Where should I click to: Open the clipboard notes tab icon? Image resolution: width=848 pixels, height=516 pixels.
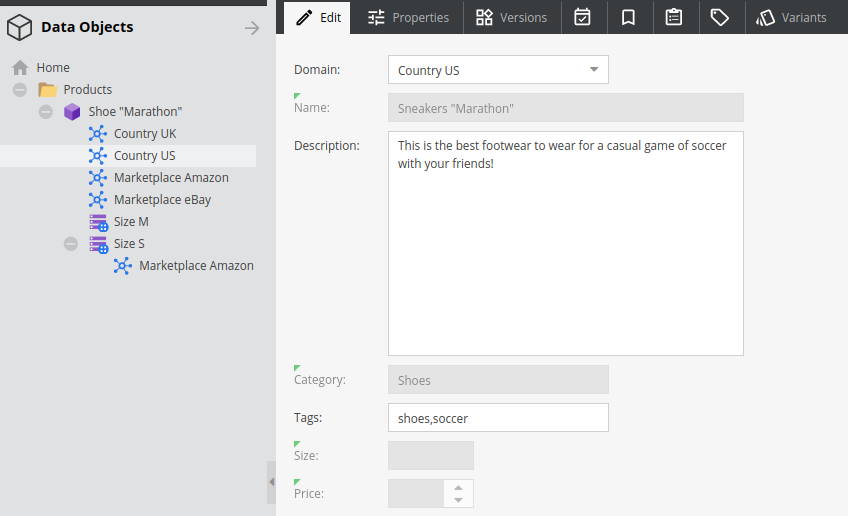(x=673, y=17)
